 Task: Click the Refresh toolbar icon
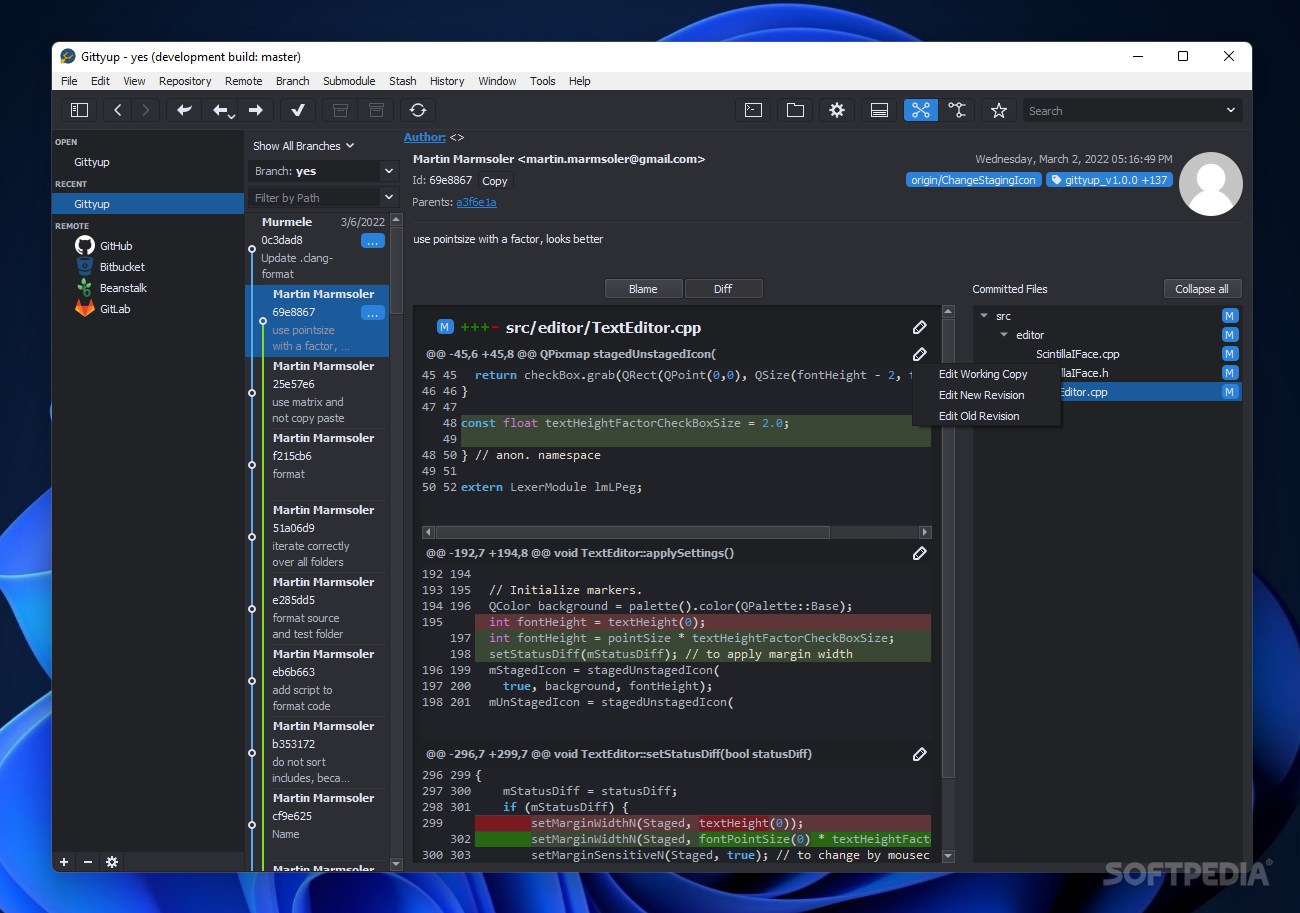click(x=418, y=110)
